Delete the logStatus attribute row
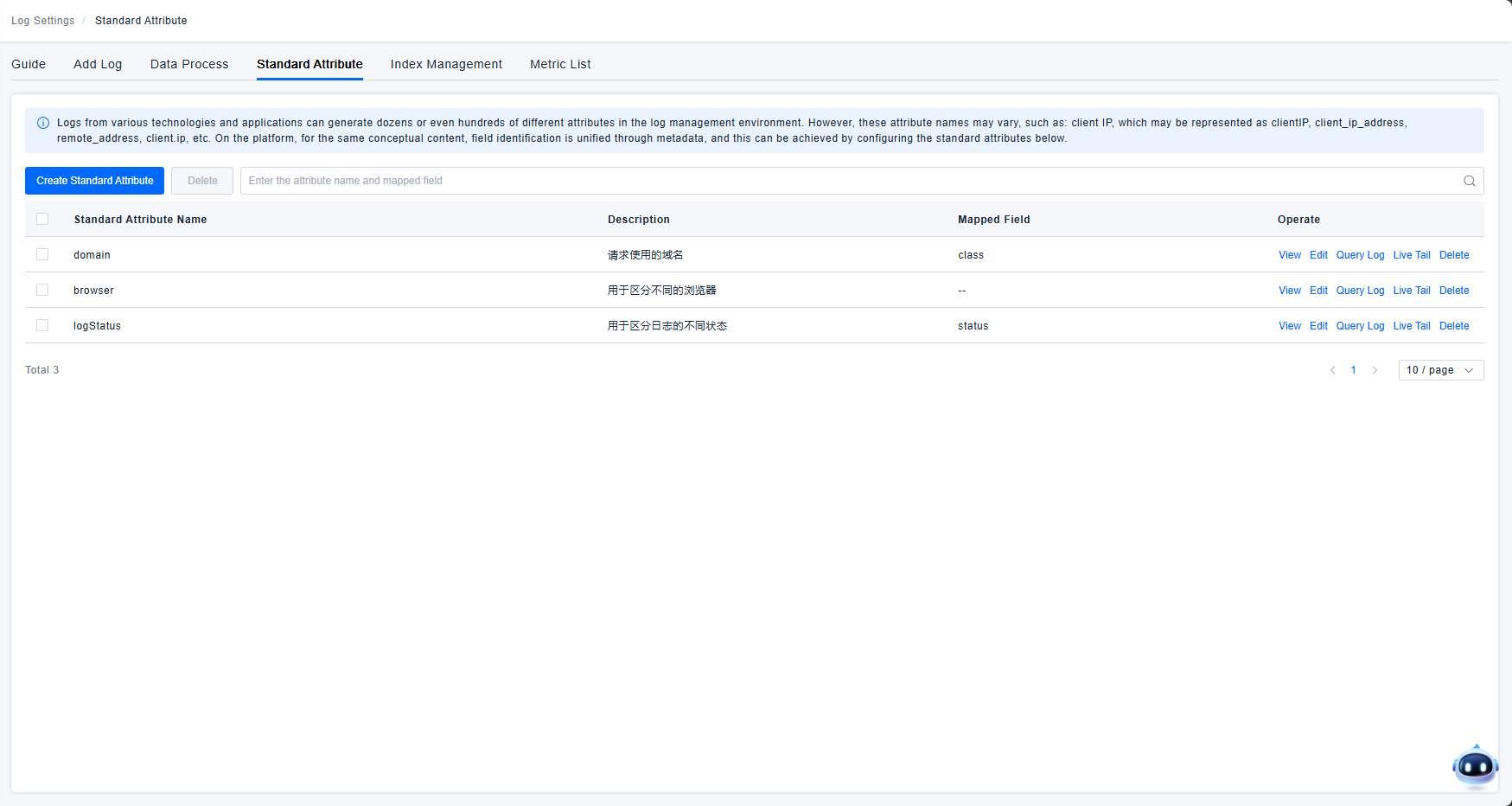The width and height of the screenshot is (1512, 806). [1453, 326]
